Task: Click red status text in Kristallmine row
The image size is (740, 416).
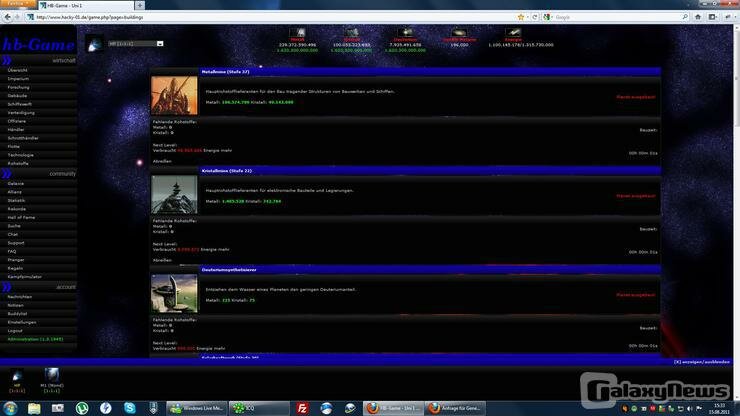Action: (636, 196)
